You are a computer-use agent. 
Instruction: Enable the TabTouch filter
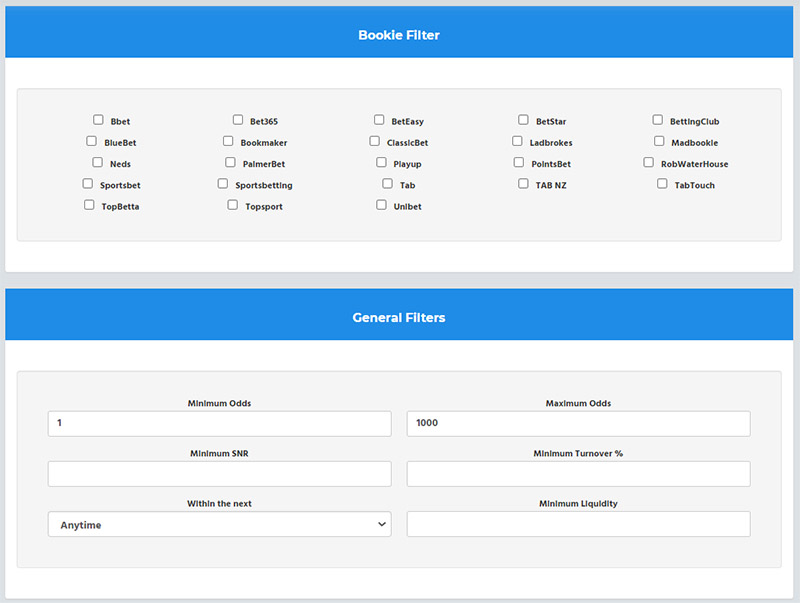pos(662,183)
